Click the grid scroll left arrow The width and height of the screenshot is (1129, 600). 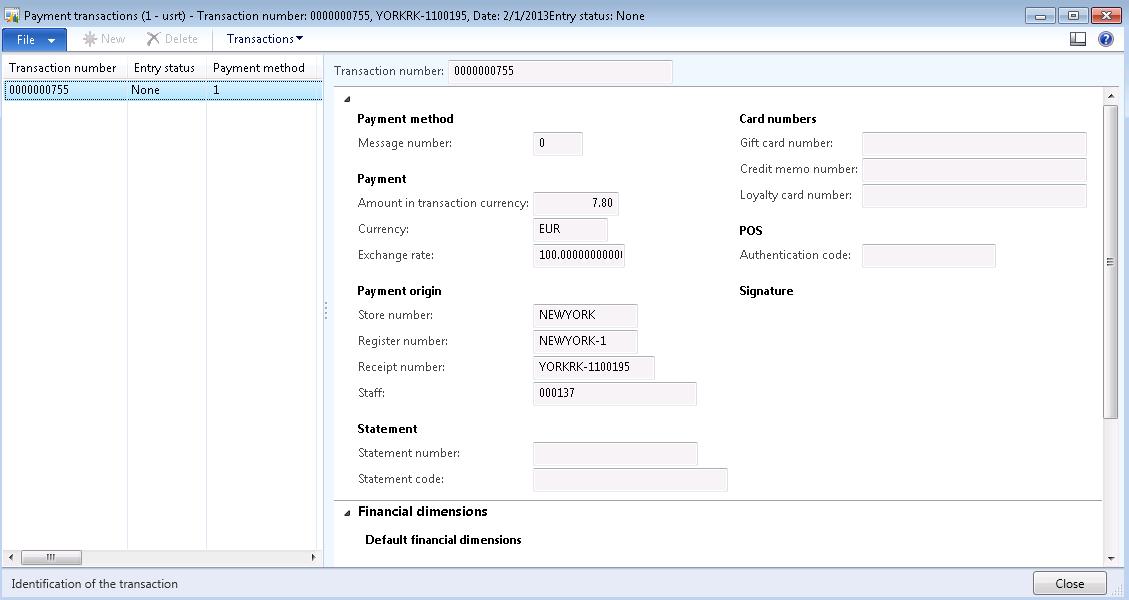pyautogui.click(x=11, y=557)
